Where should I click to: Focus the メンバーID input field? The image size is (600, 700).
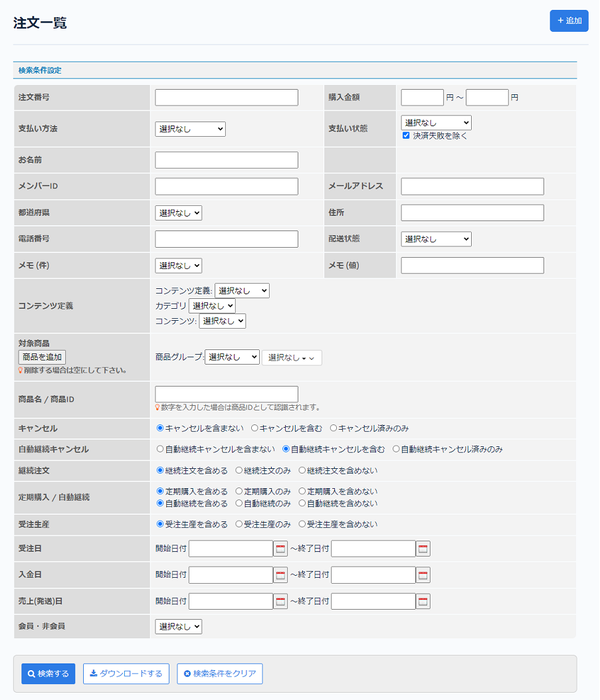[x=227, y=186]
